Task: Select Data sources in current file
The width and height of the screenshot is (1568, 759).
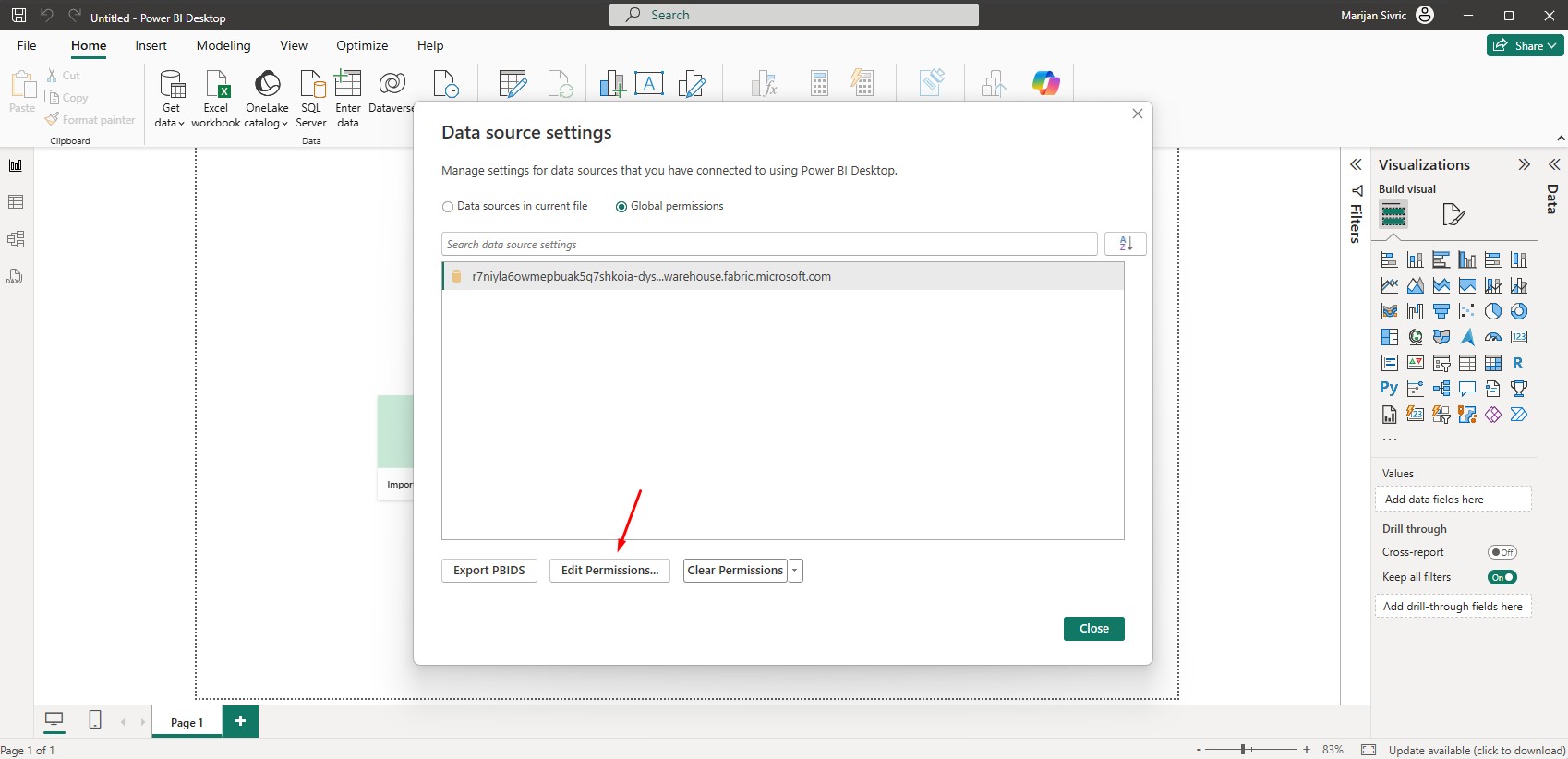Action: click(515, 206)
